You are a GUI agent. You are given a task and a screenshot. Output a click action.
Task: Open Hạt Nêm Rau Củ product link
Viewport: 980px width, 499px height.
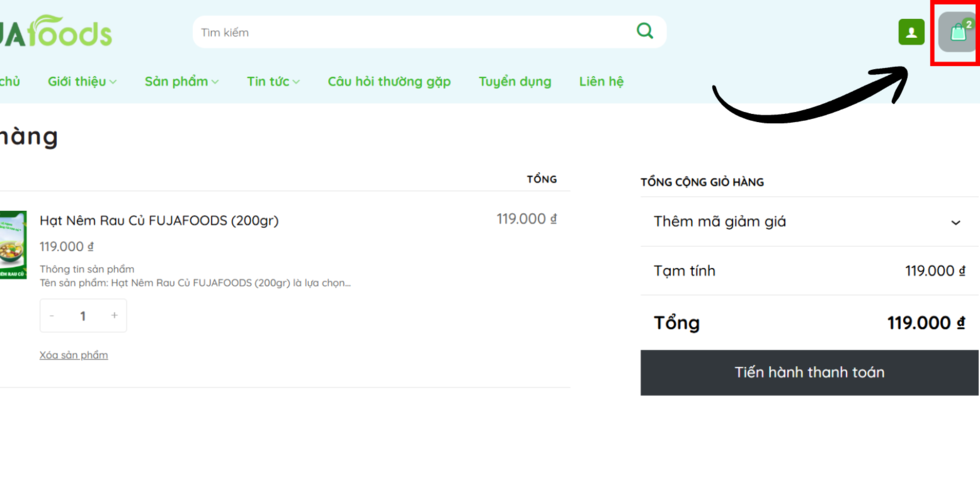(x=159, y=221)
